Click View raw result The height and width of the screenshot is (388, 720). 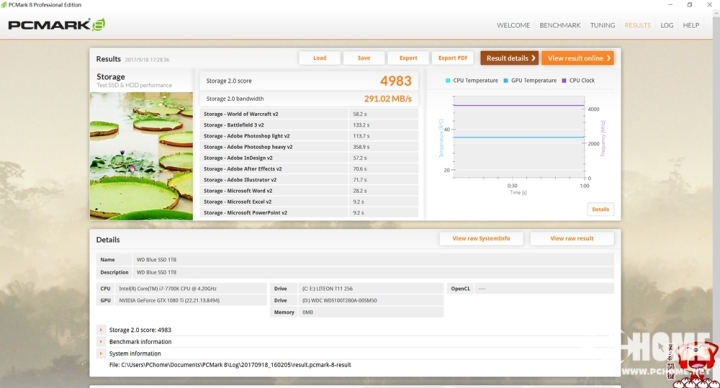[x=572, y=238]
